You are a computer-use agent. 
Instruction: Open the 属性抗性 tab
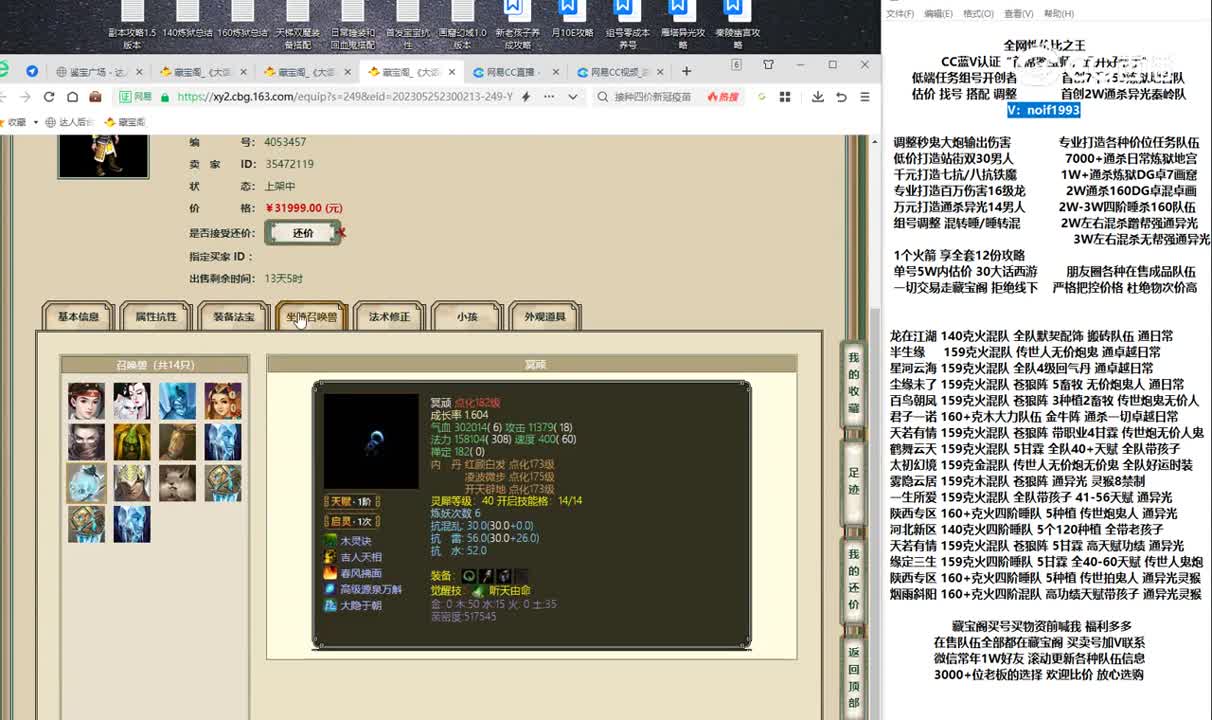[156, 317]
